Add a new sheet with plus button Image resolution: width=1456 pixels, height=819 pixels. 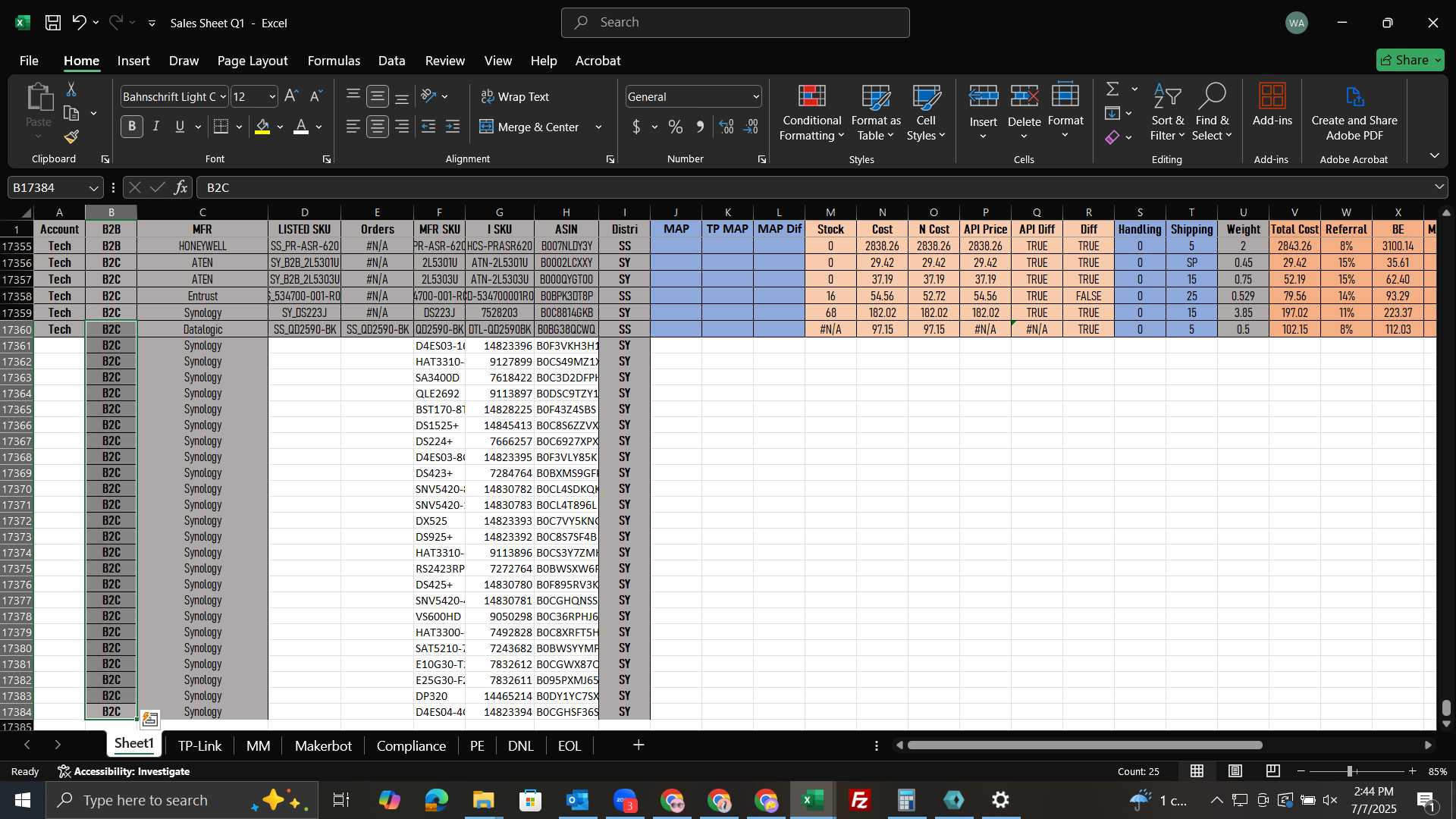[639, 746]
